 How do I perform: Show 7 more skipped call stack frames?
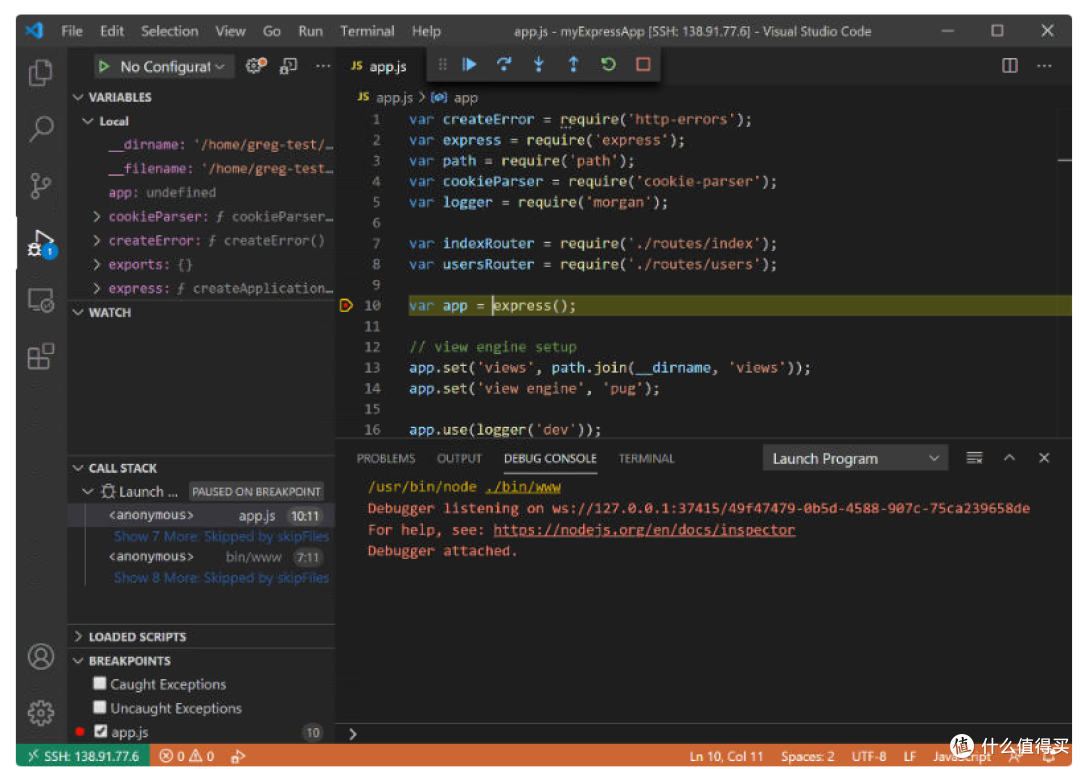point(221,537)
